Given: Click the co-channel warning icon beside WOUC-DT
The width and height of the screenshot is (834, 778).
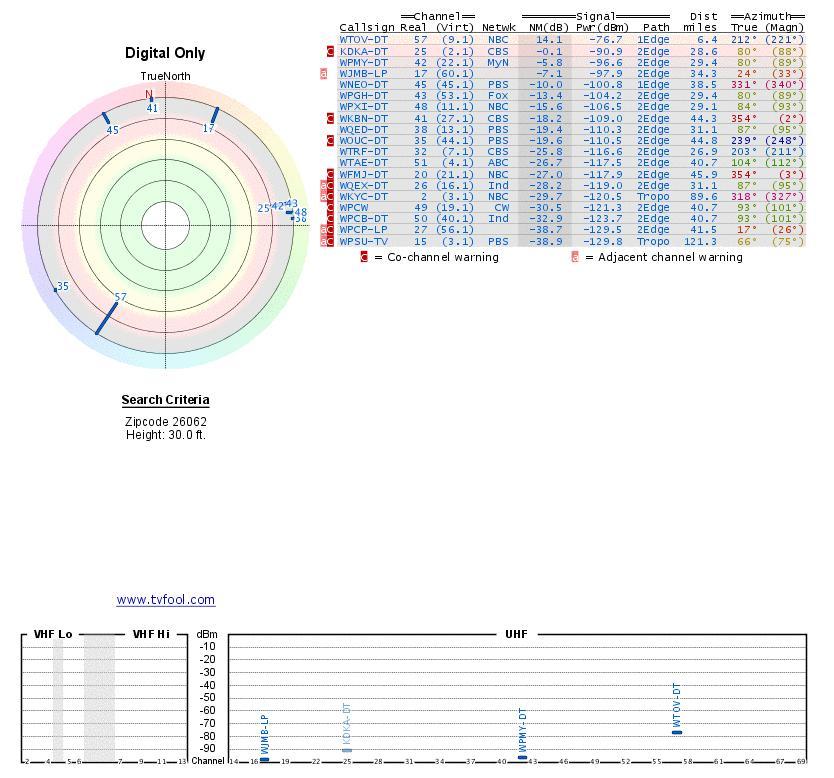Looking at the screenshot, I should [331, 141].
